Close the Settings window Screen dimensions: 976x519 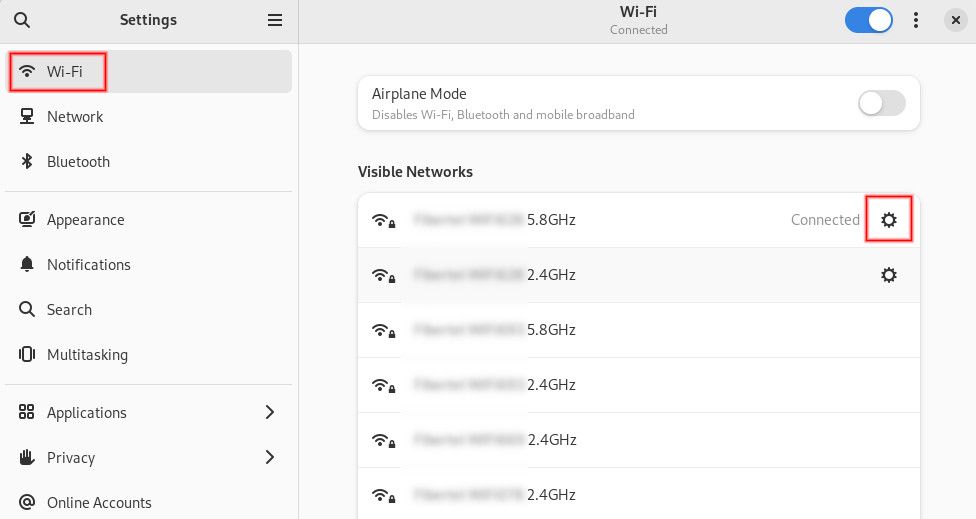tap(955, 20)
